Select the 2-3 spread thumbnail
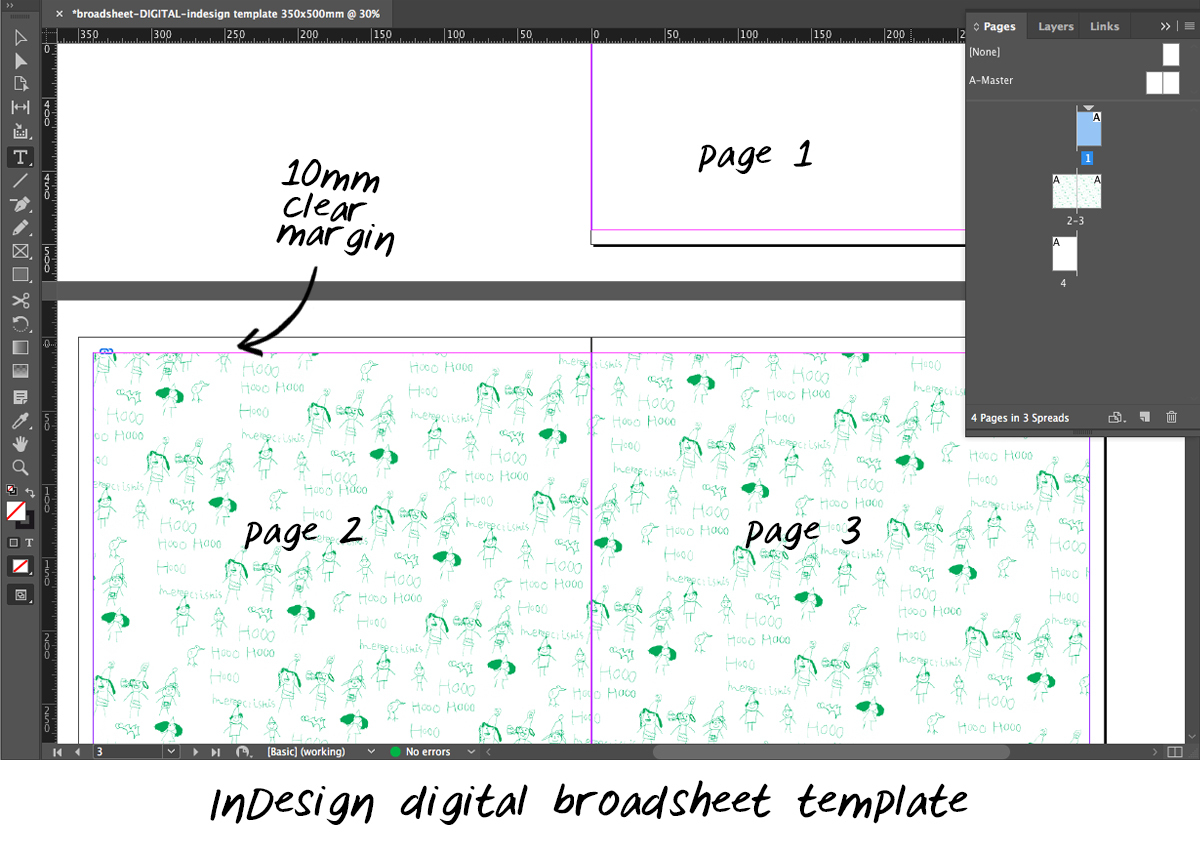Image resolution: width=1200 pixels, height=850 pixels. [x=1075, y=192]
